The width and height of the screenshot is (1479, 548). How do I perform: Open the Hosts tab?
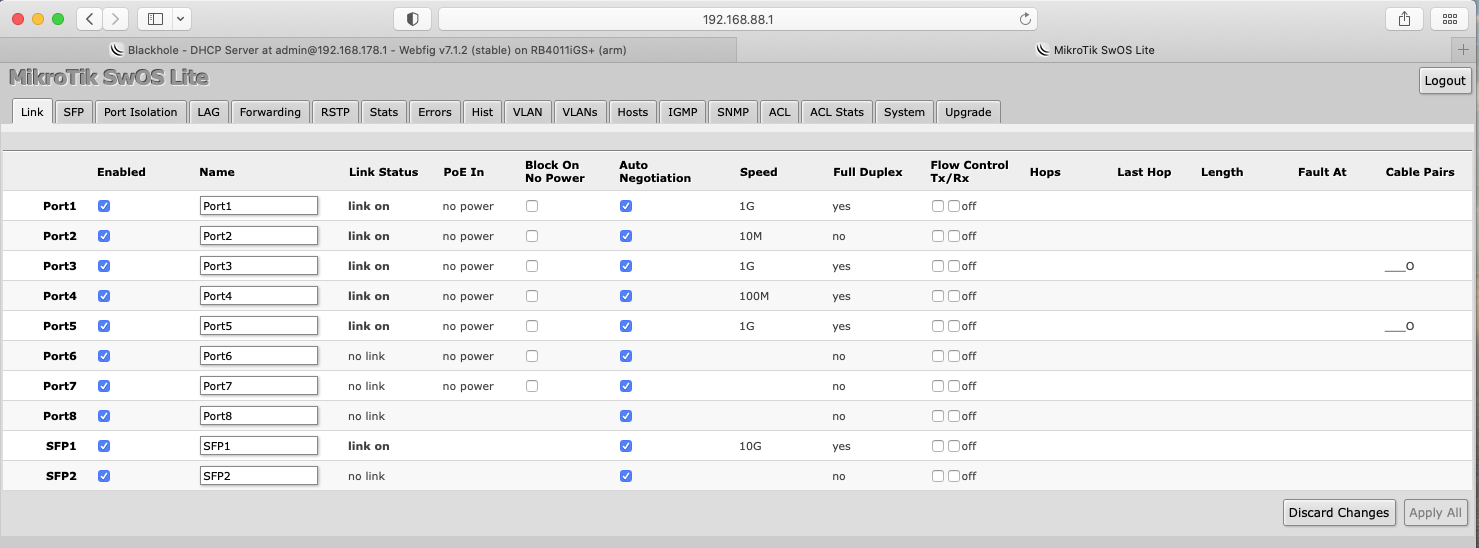[633, 112]
